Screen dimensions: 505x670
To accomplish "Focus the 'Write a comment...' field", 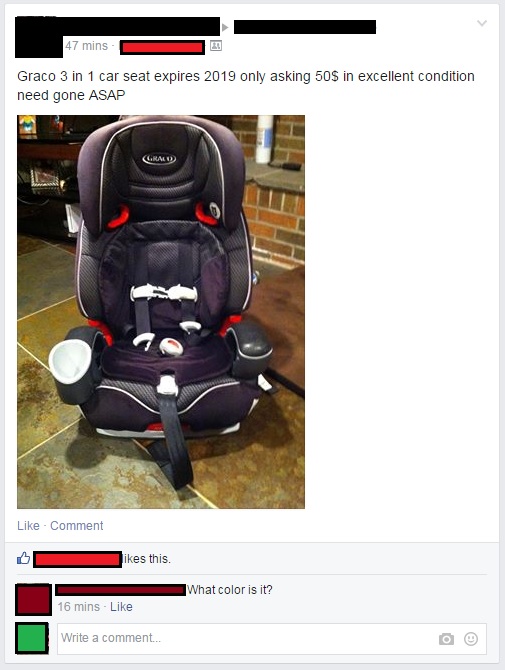I will [272, 639].
